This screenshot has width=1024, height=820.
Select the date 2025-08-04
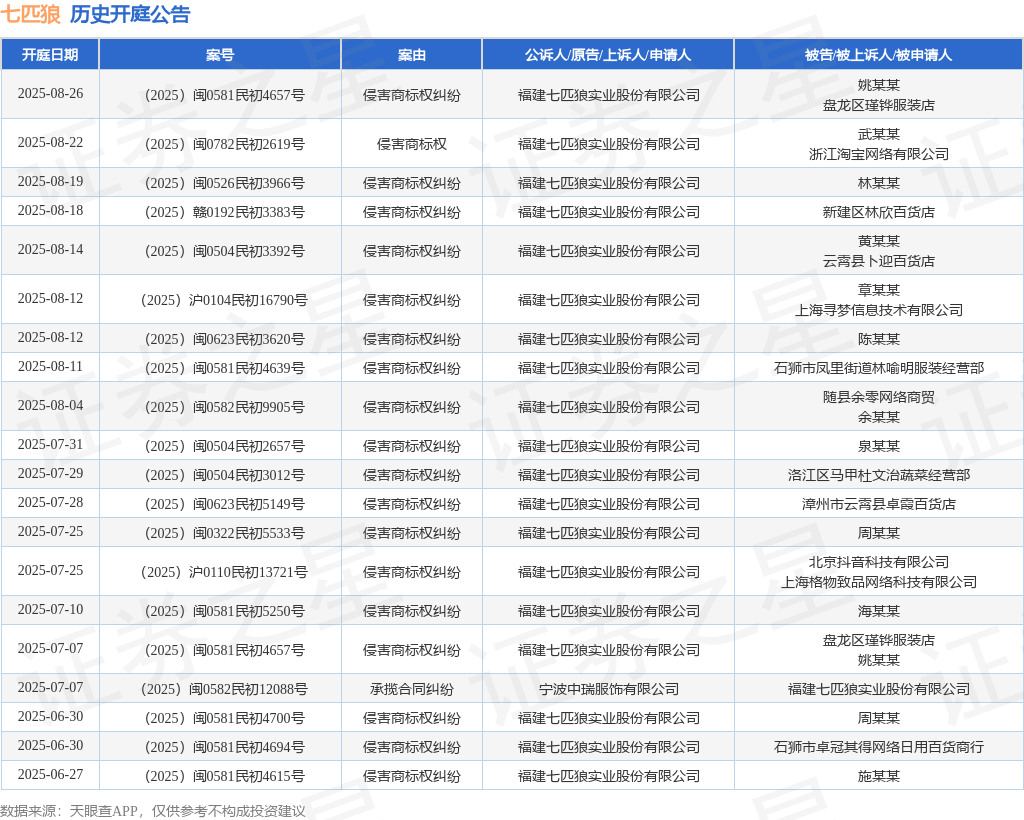click(x=50, y=405)
